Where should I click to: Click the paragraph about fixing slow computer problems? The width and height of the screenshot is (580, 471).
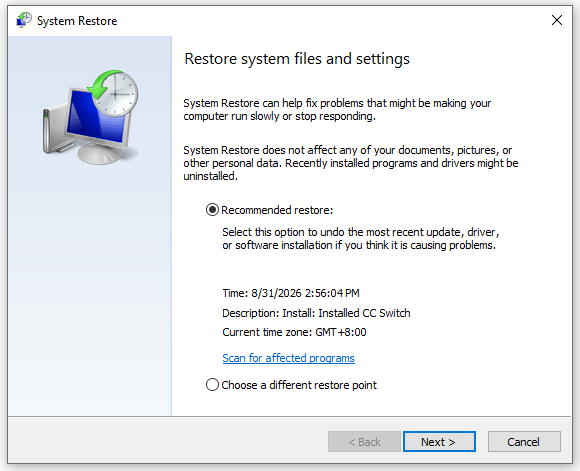pyautogui.click(x=337, y=110)
